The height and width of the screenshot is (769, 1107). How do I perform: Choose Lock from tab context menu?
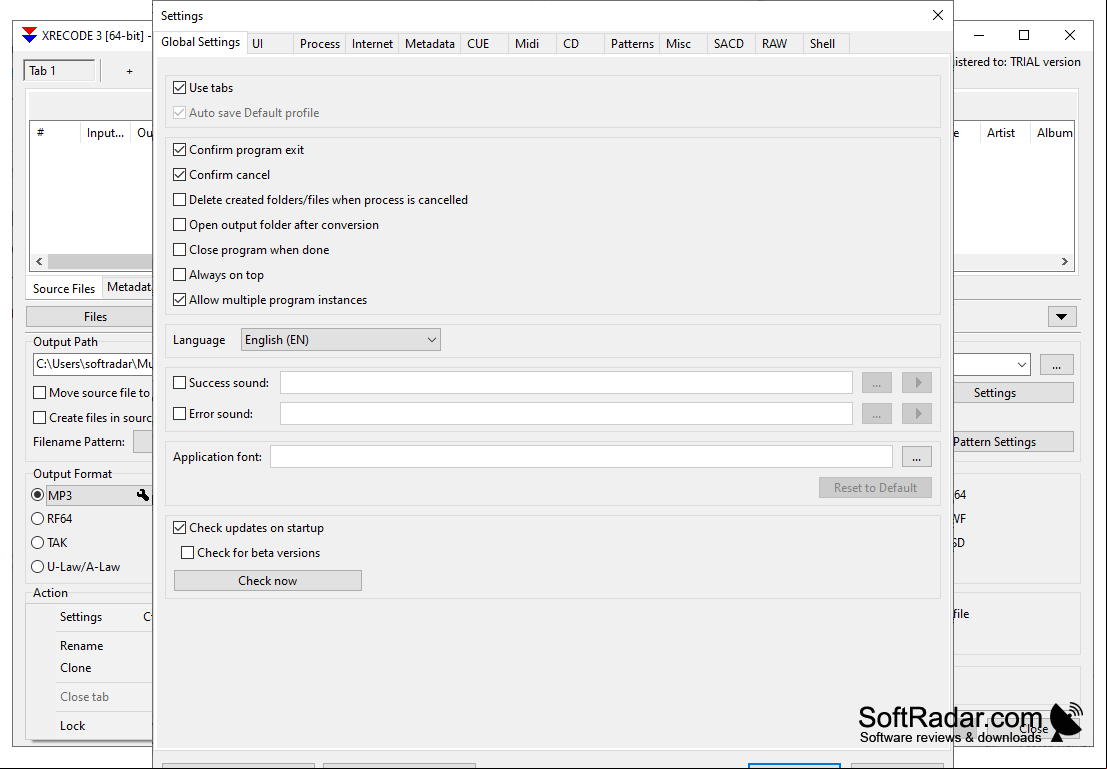click(x=72, y=726)
